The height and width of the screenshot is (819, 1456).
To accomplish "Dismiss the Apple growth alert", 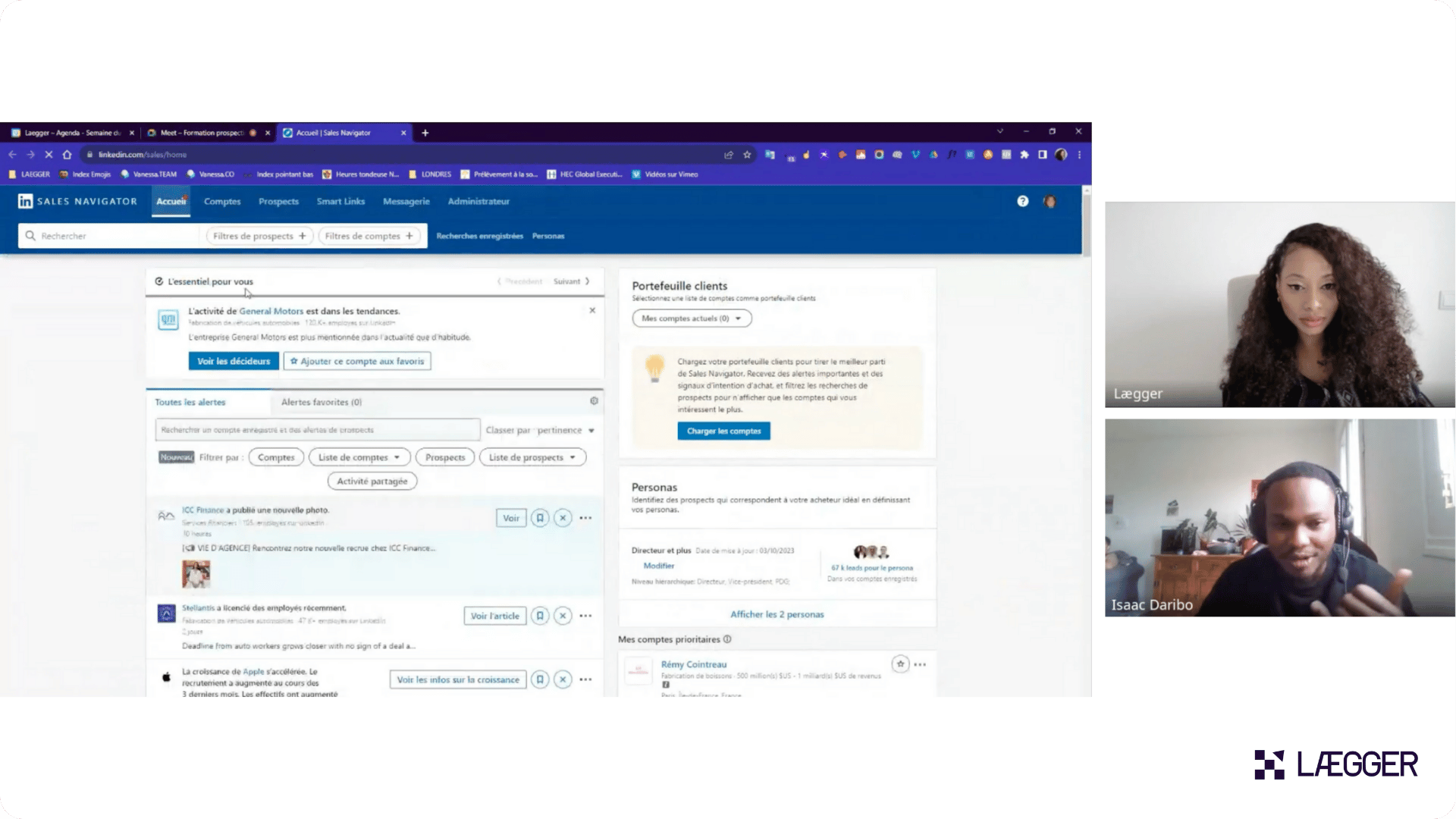I will pos(563,679).
